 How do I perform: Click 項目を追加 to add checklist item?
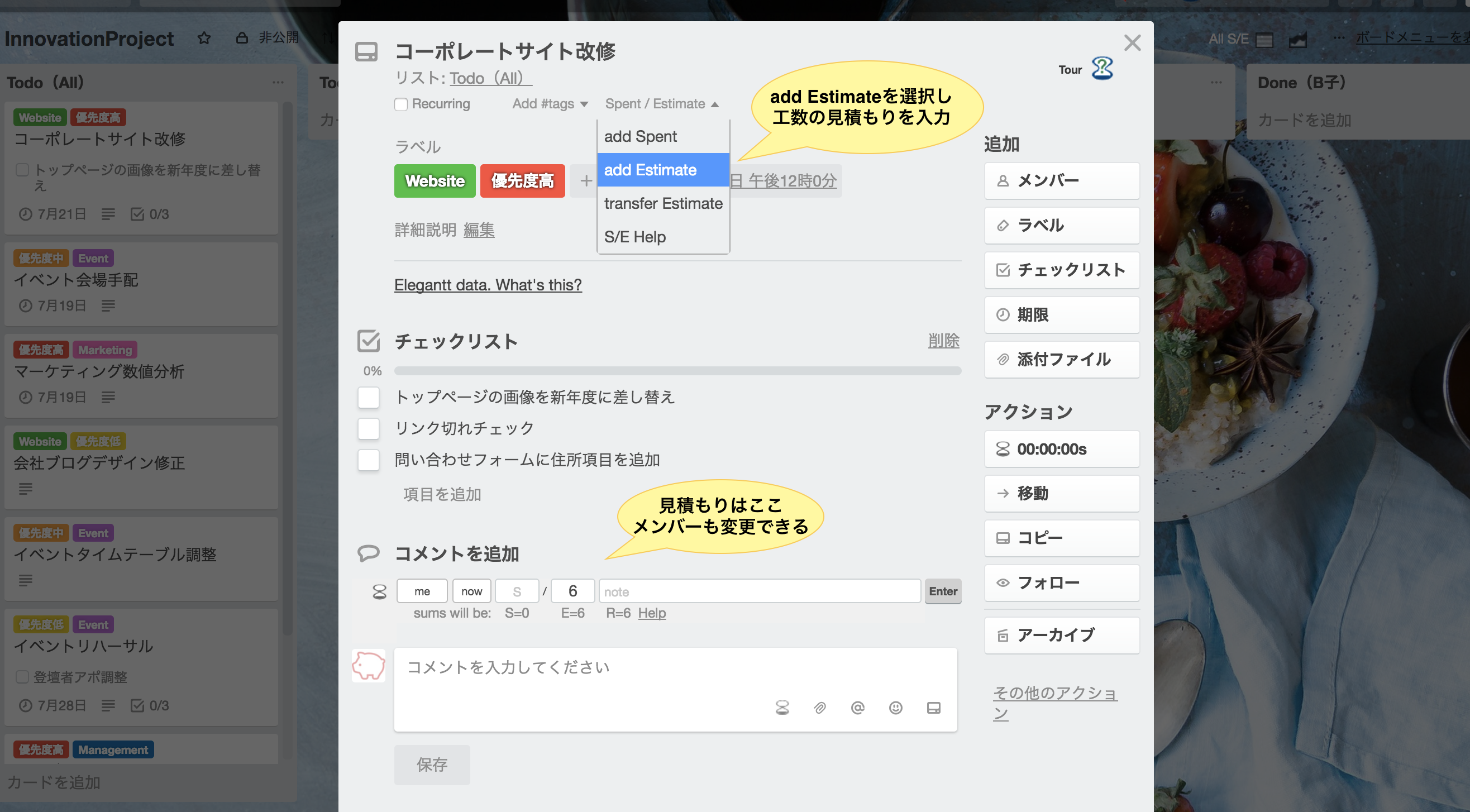[442, 495]
